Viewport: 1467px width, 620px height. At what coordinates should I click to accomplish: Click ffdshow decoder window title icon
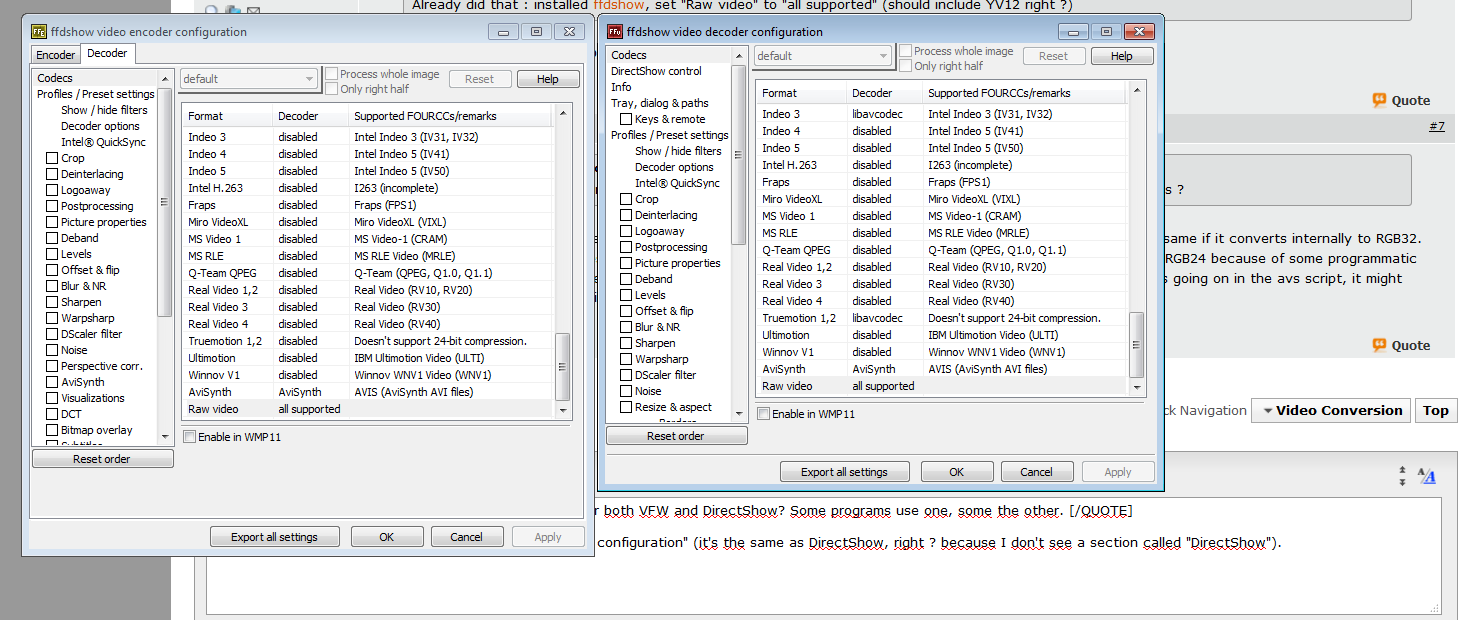614,32
